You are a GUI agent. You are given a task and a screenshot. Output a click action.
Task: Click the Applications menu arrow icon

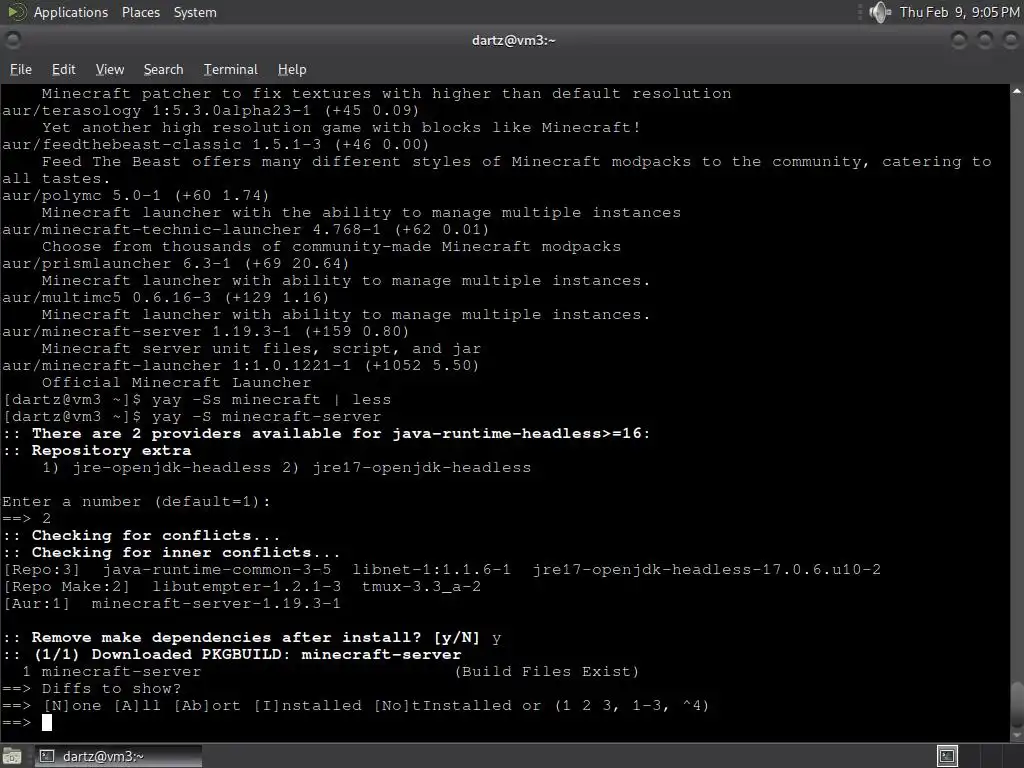point(17,12)
